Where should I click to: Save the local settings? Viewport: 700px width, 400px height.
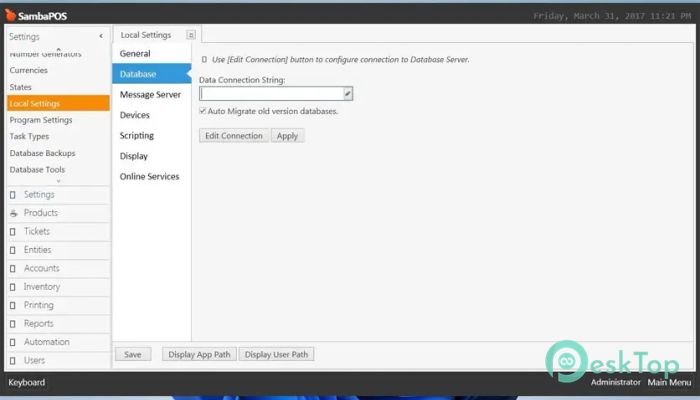click(133, 354)
